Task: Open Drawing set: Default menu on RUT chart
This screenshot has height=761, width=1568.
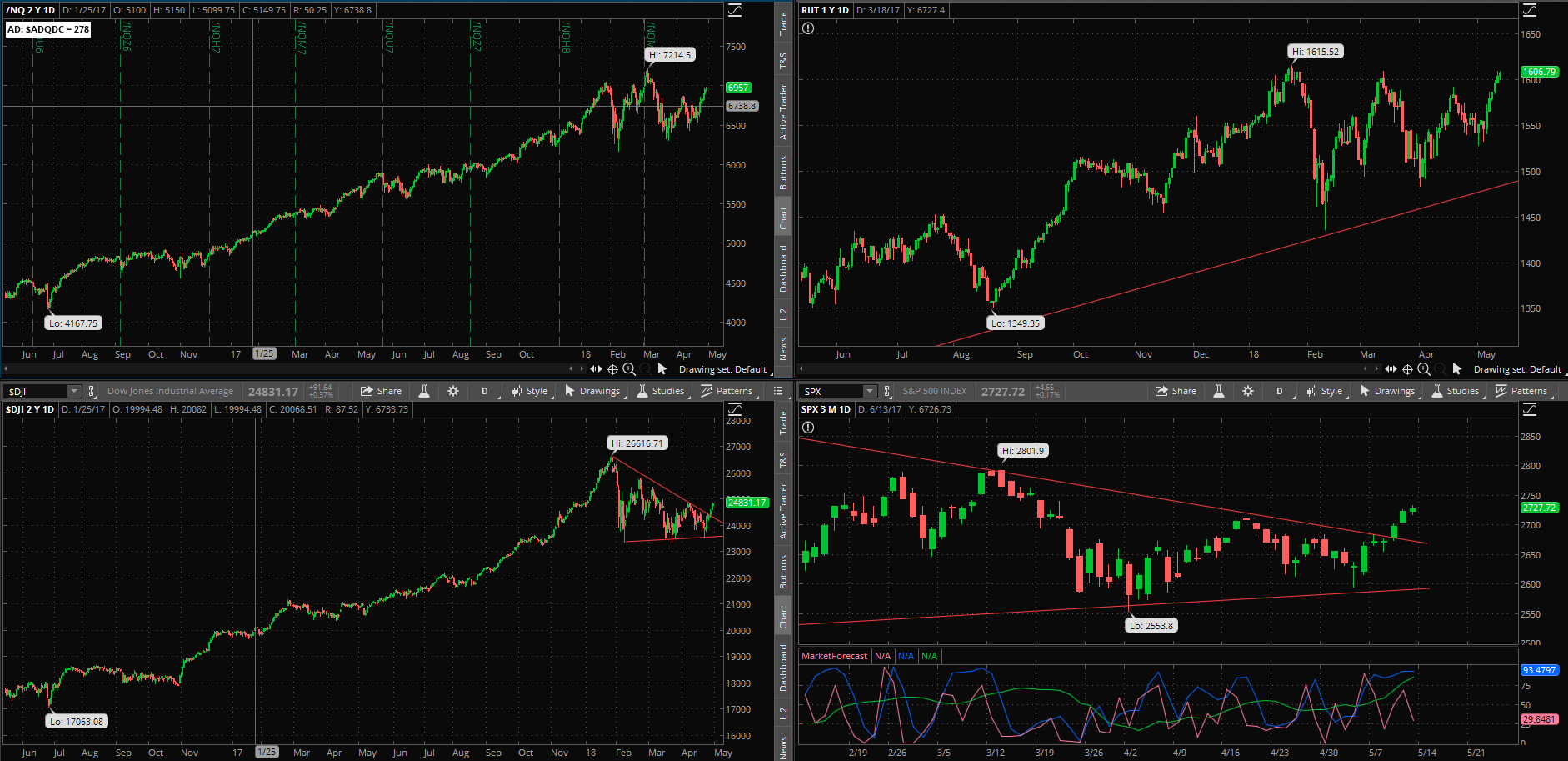Action: coord(1518,369)
